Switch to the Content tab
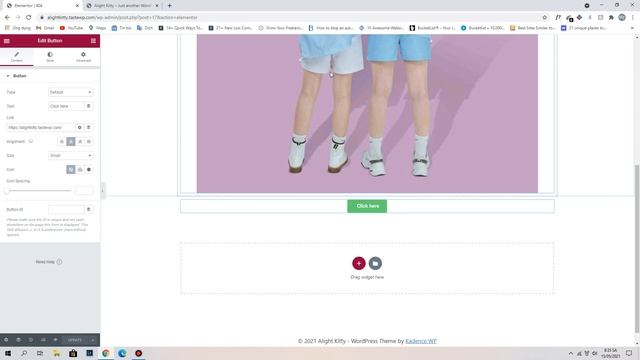This screenshot has width=640, height=360. coord(17,57)
